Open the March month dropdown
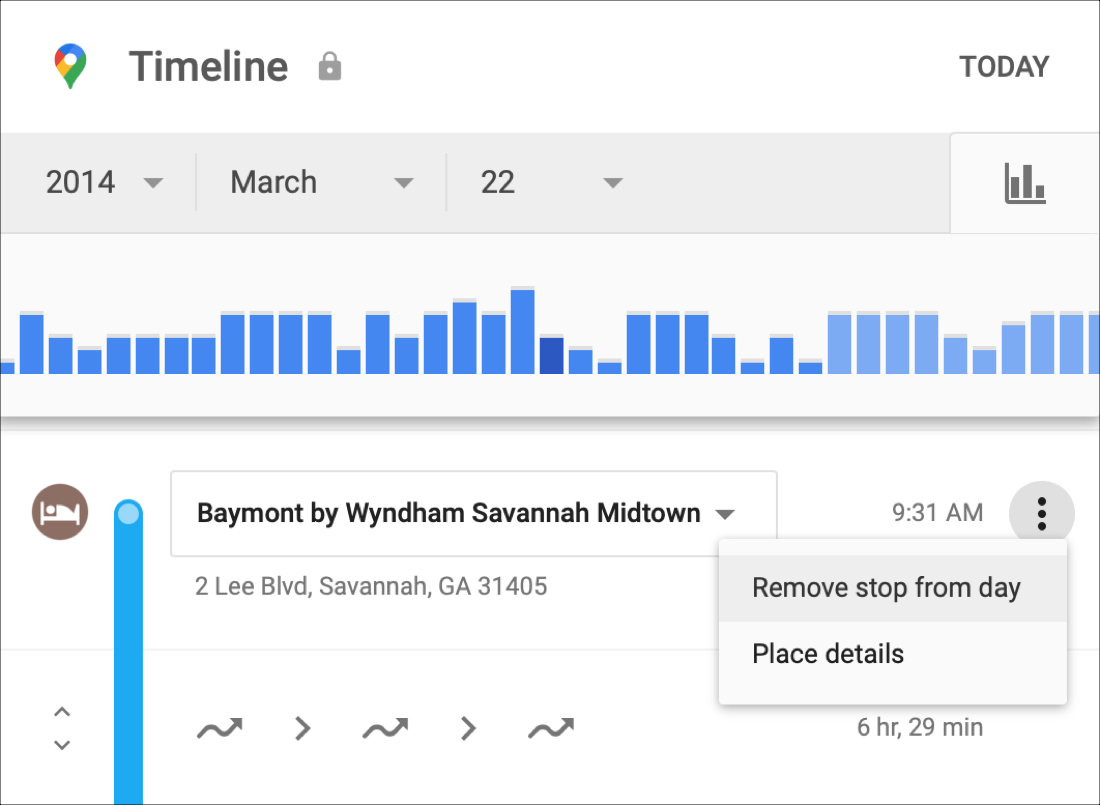Screen dimensions: 1100x805 click(321, 182)
